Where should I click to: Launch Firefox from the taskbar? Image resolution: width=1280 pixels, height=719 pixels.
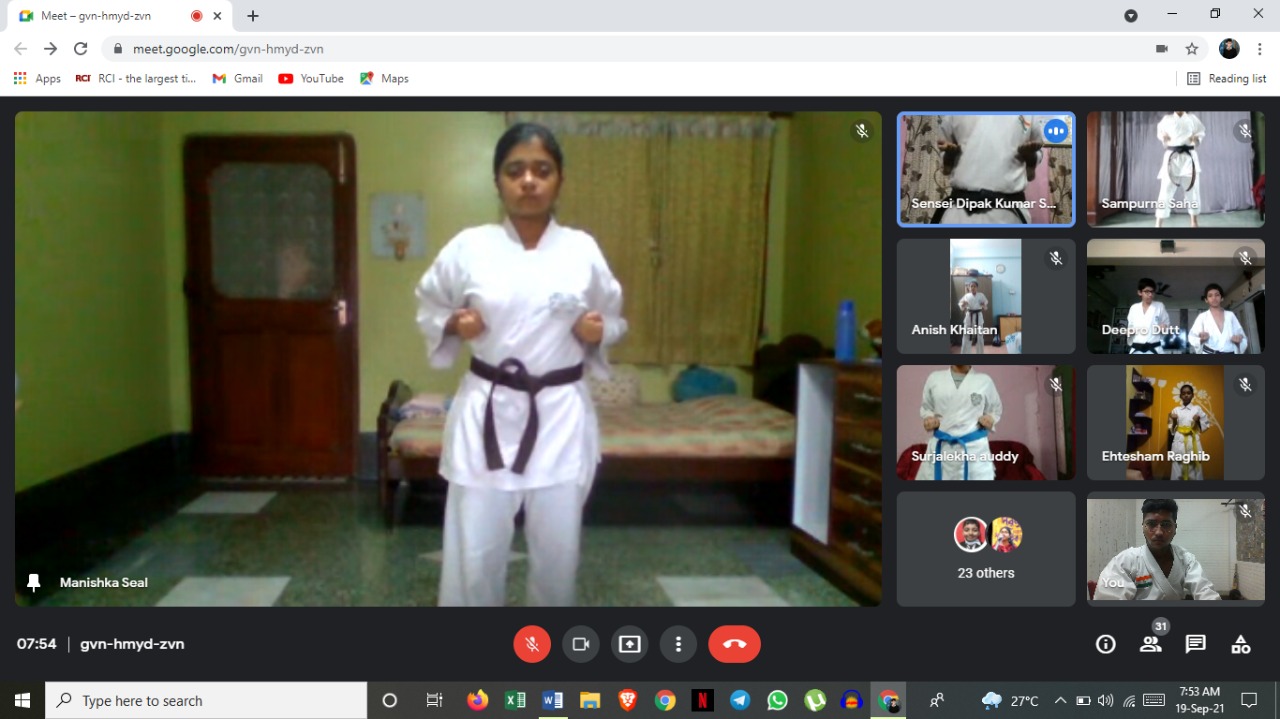coord(478,700)
